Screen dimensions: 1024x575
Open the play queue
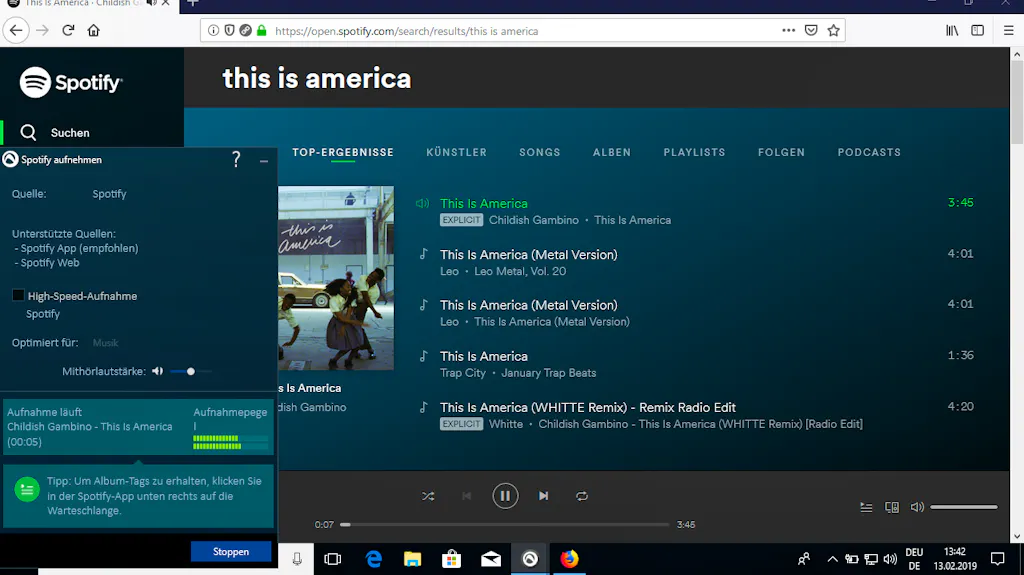click(866, 507)
